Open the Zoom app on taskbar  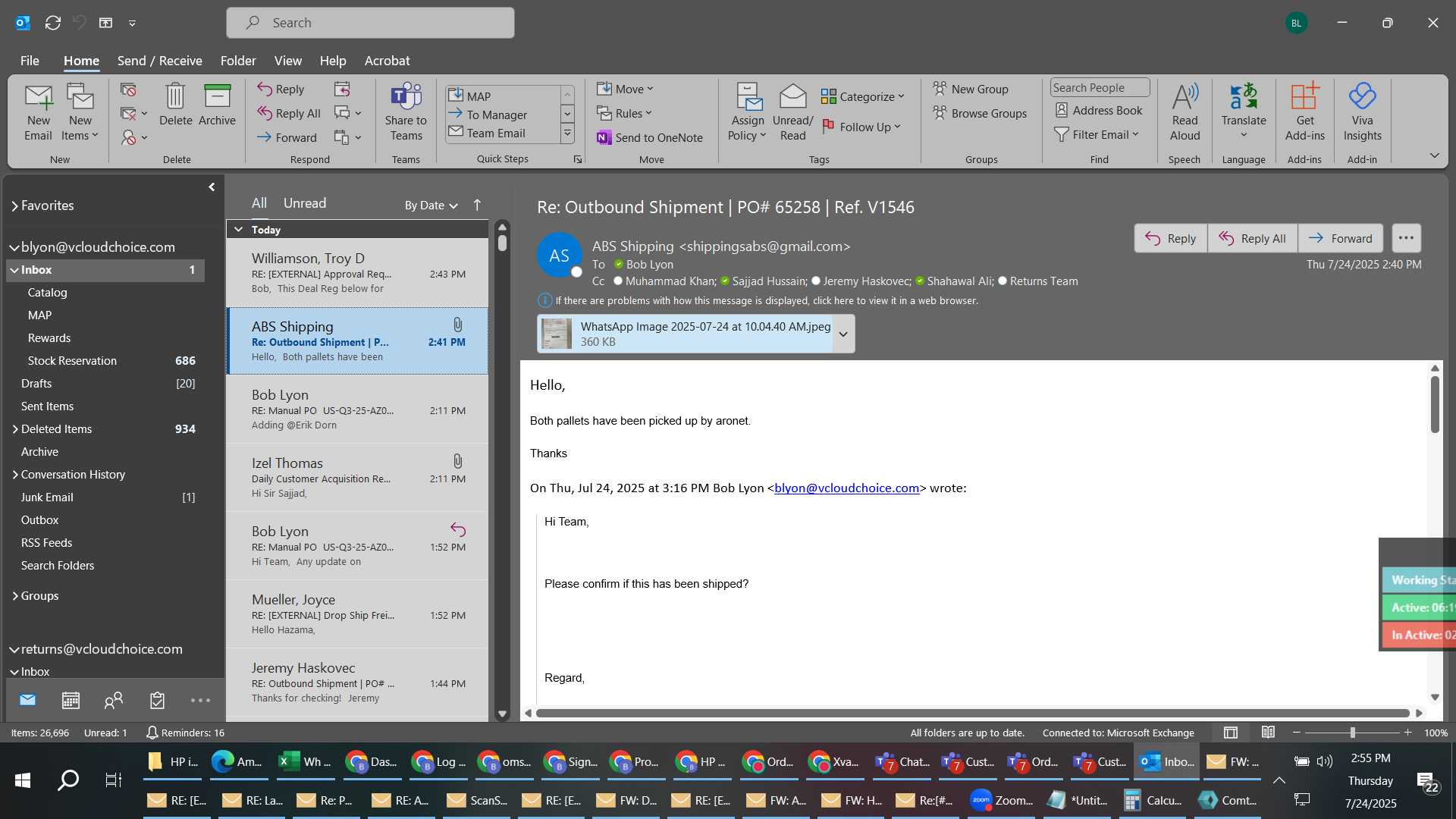pyautogui.click(x=1003, y=800)
